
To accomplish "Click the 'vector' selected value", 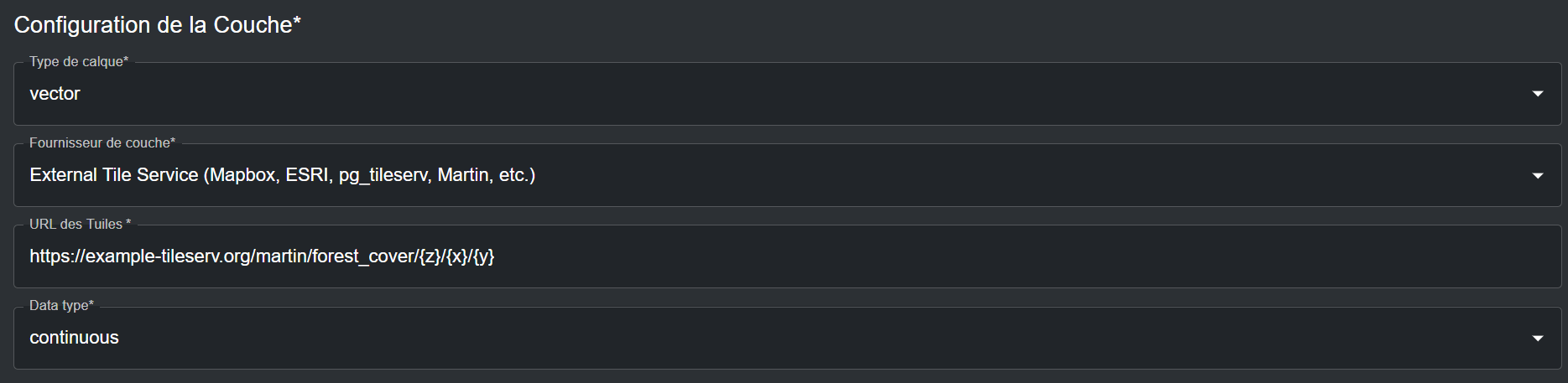I will pos(55,94).
